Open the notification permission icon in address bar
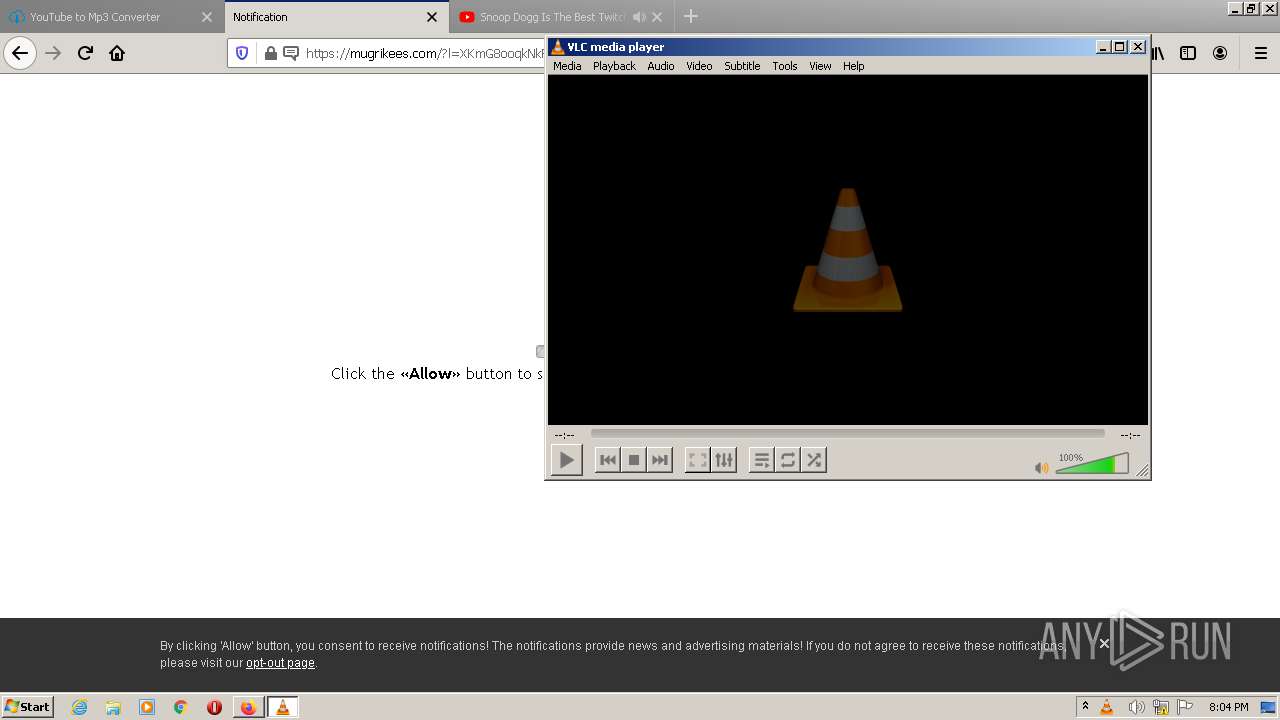The image size is (1280, 720). (291, 53)
